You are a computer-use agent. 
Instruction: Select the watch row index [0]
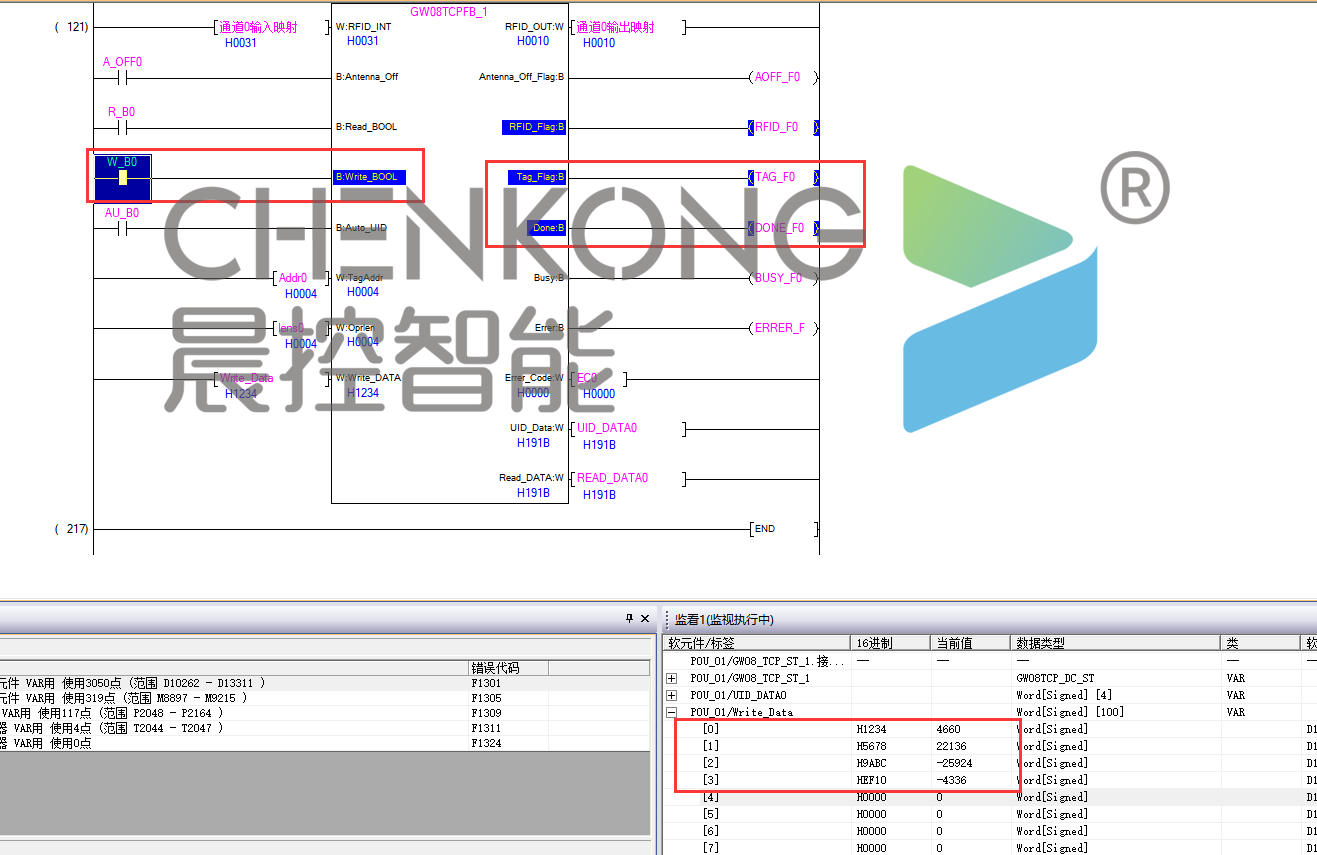(x=710, y=729)
